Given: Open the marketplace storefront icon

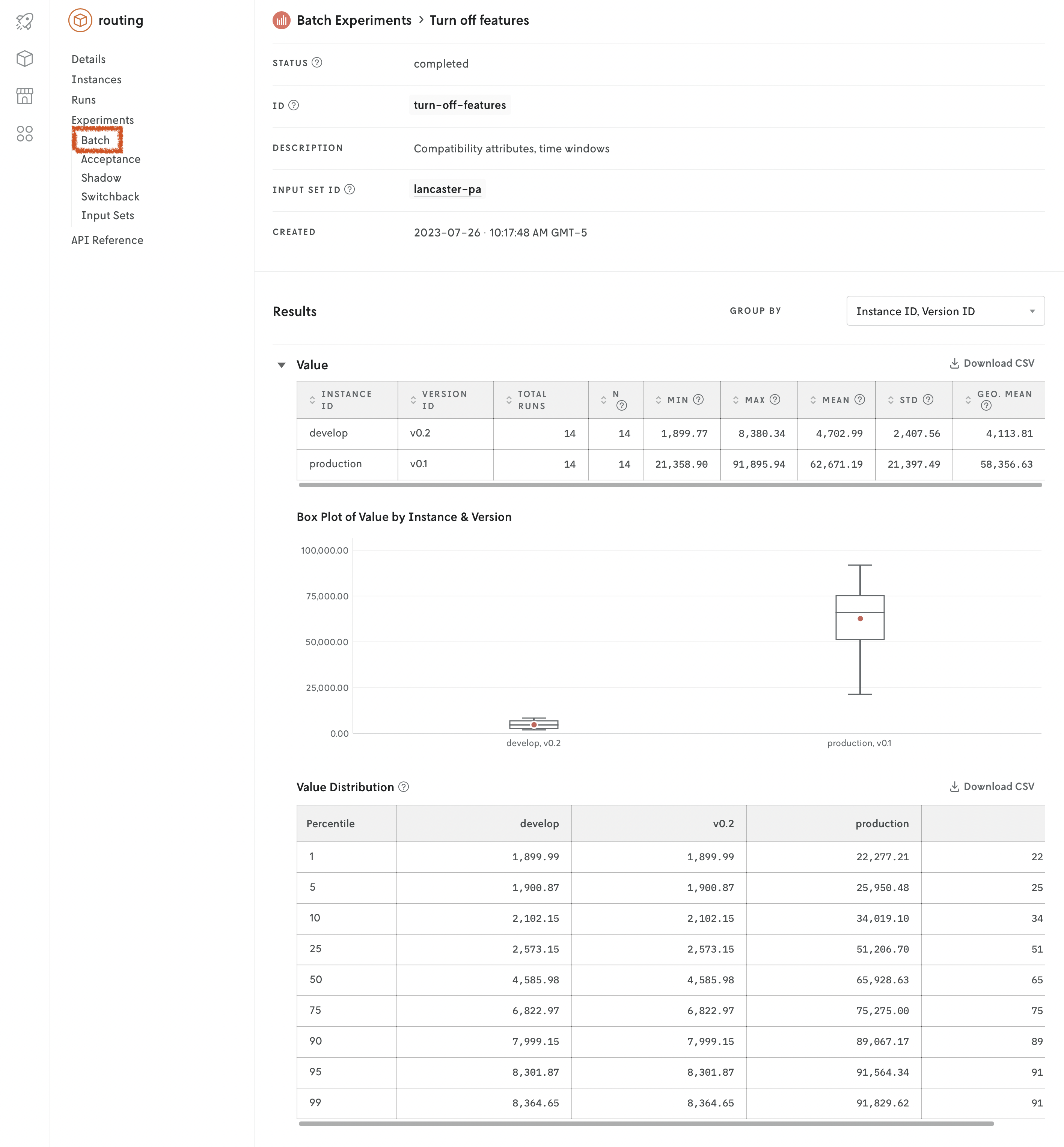Looking at the screenshot, I should pyautogui.click(x=25, y=96).
